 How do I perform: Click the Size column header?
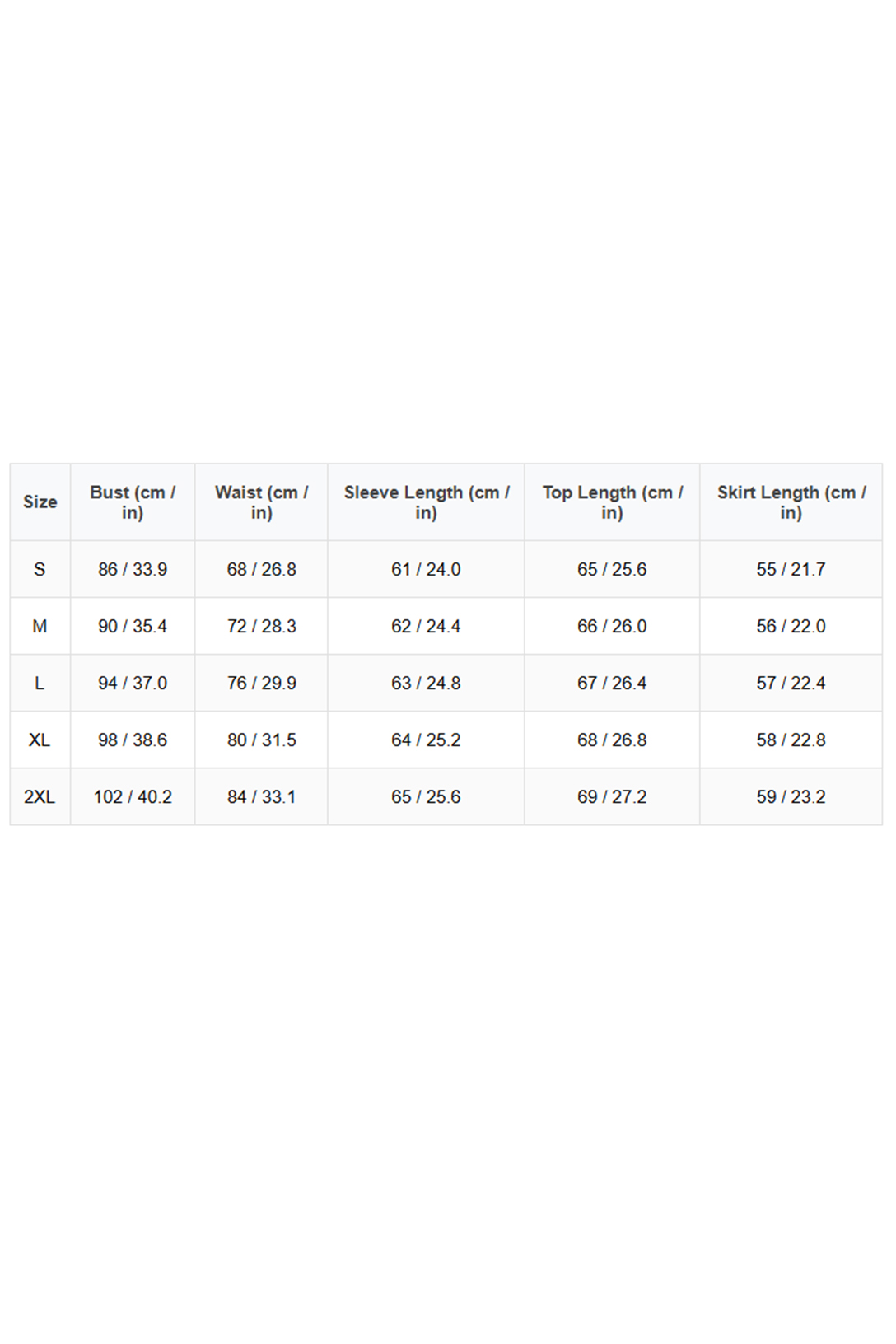[40, 502]
